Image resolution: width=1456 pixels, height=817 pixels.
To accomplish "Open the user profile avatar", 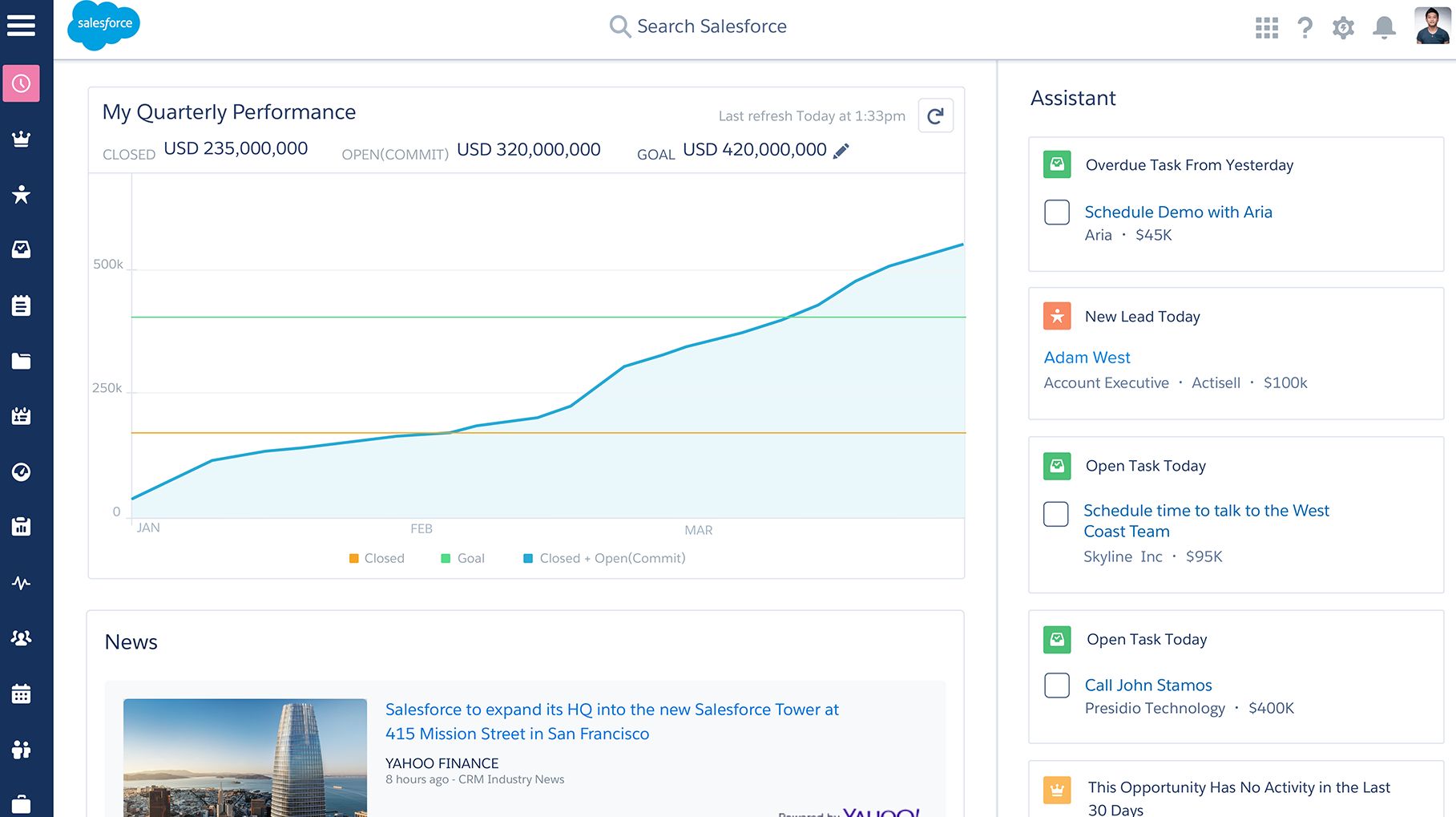I will pos(1432,26).
